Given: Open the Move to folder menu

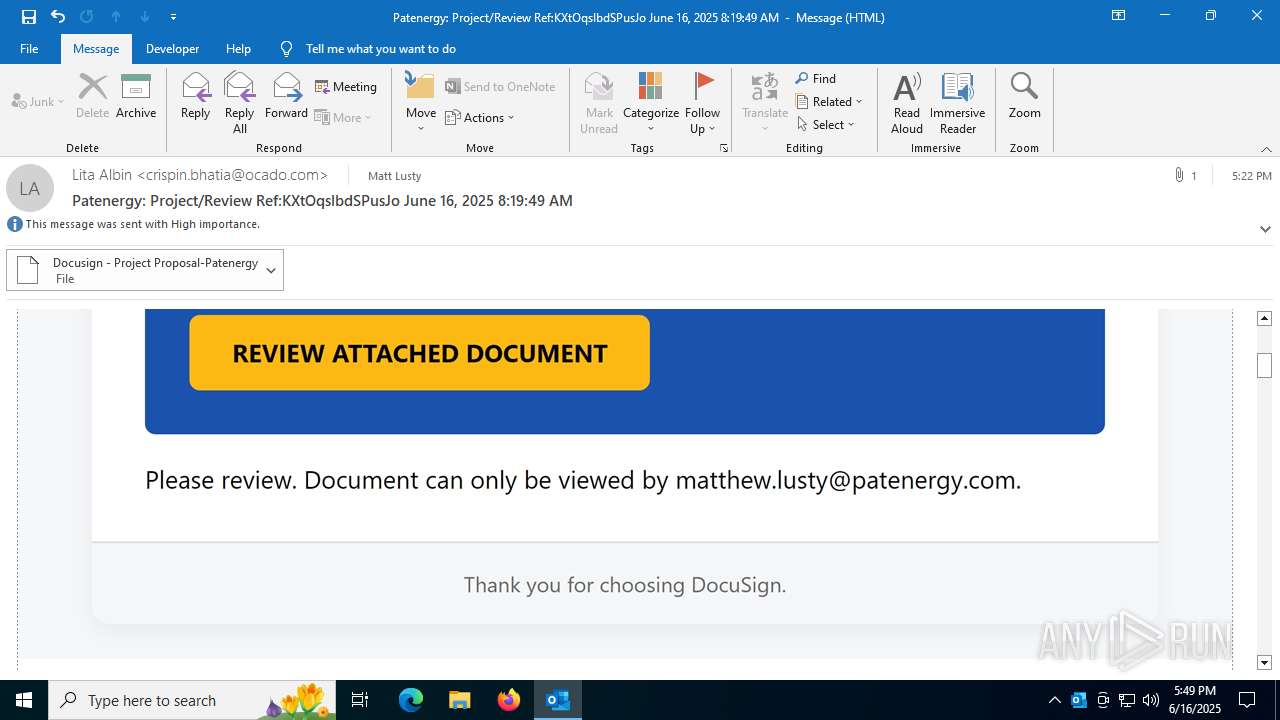Looking at the screenshot, I should [421, 103].
